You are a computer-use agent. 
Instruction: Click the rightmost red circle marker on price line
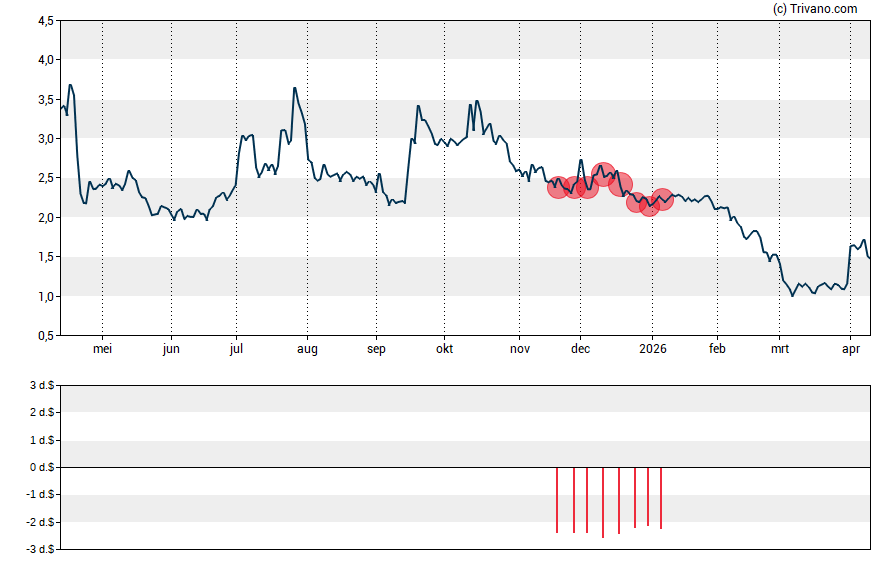point(662,199)
